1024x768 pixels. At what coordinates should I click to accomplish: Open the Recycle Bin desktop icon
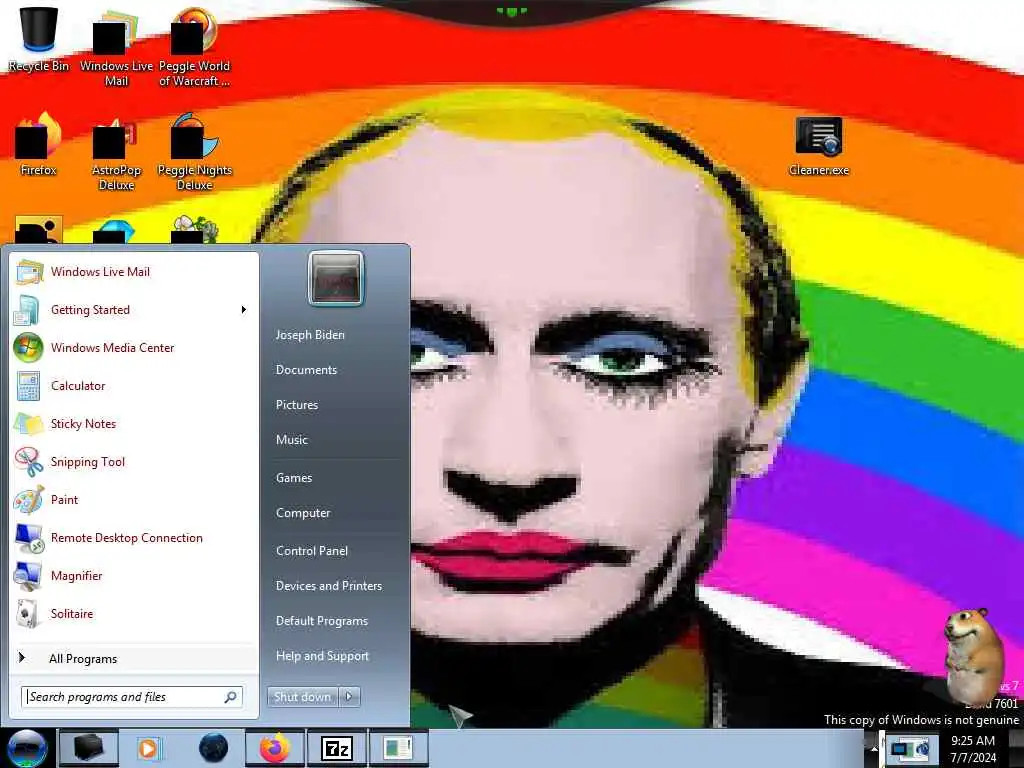tap(39, 39)
